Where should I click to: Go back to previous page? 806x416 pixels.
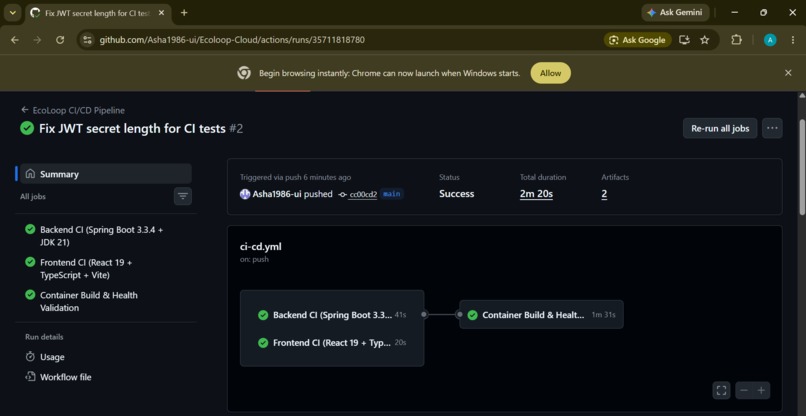pyautogui.click(x=14, y=40)
